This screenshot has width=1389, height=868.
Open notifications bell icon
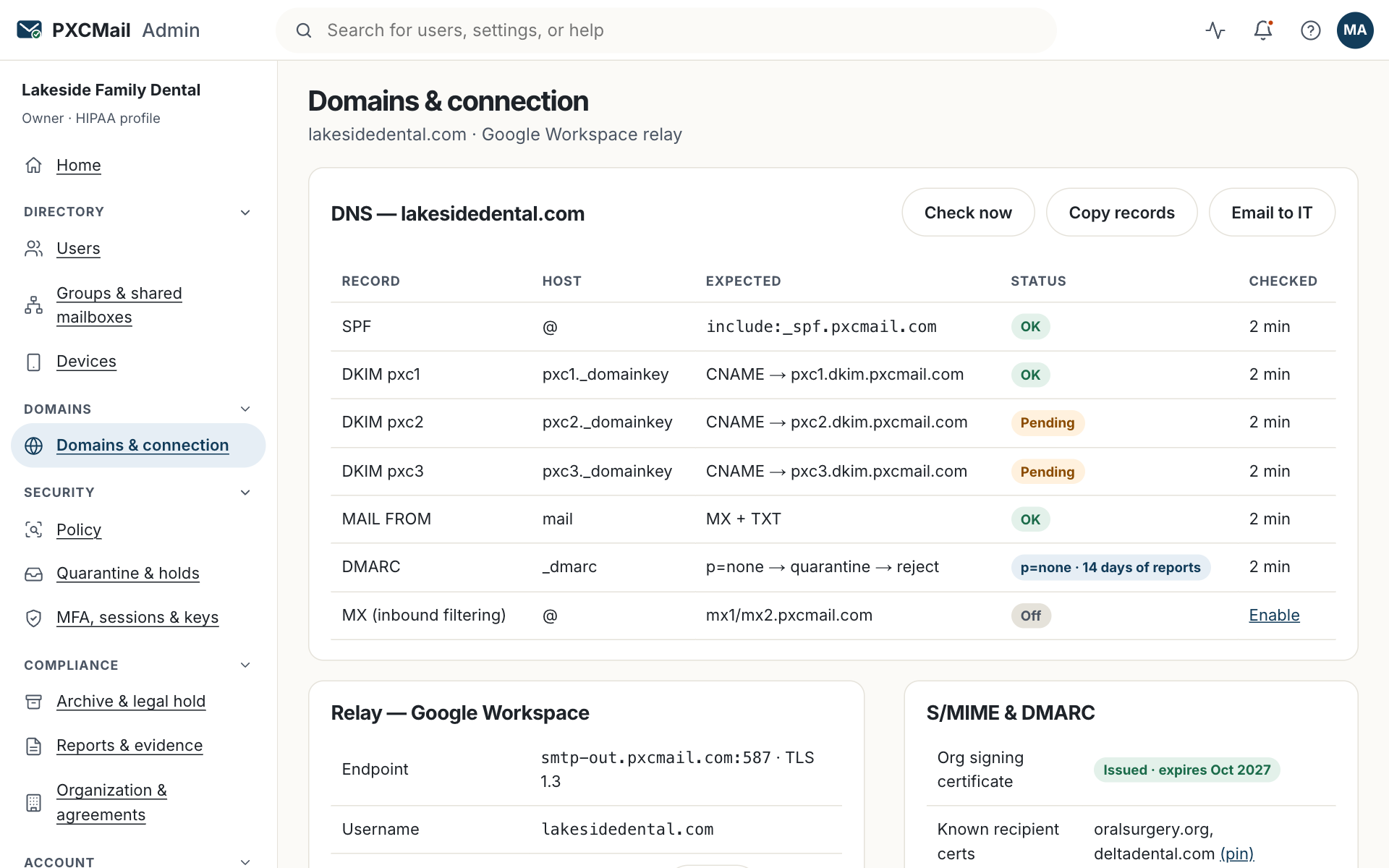pos(1263,30)
